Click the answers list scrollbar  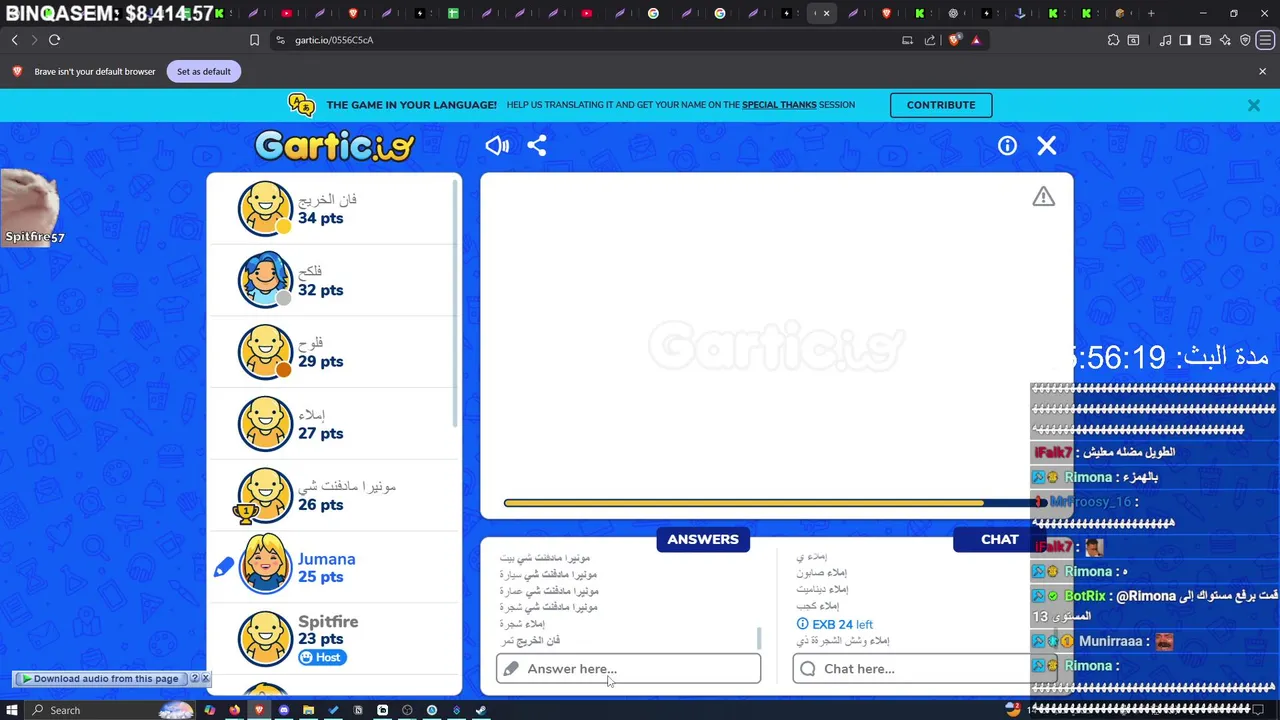pyautogui.click(x=758, y=637)
